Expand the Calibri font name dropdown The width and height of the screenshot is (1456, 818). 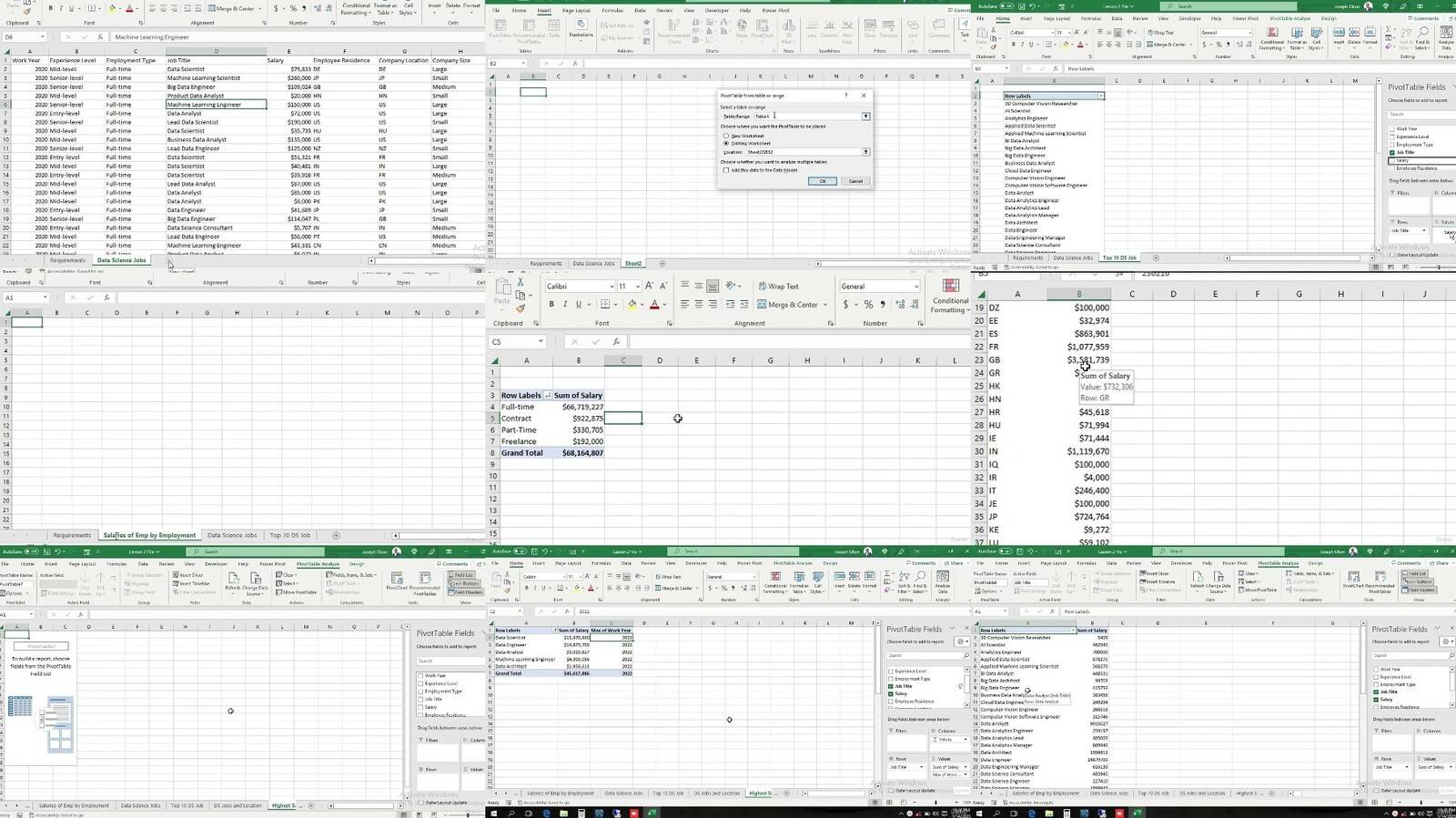611,287
